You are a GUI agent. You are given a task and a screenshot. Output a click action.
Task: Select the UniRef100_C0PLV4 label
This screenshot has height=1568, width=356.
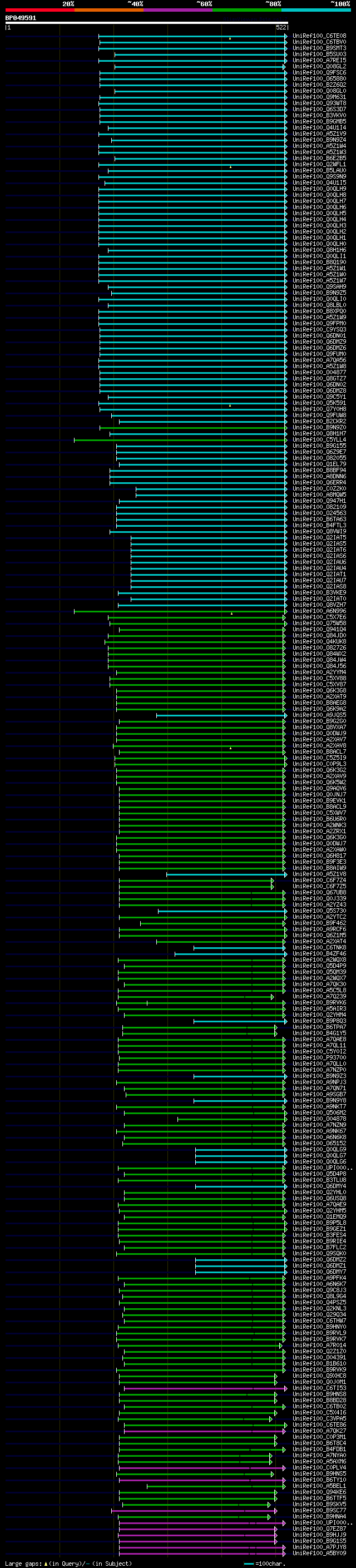tap(319, 1467)
